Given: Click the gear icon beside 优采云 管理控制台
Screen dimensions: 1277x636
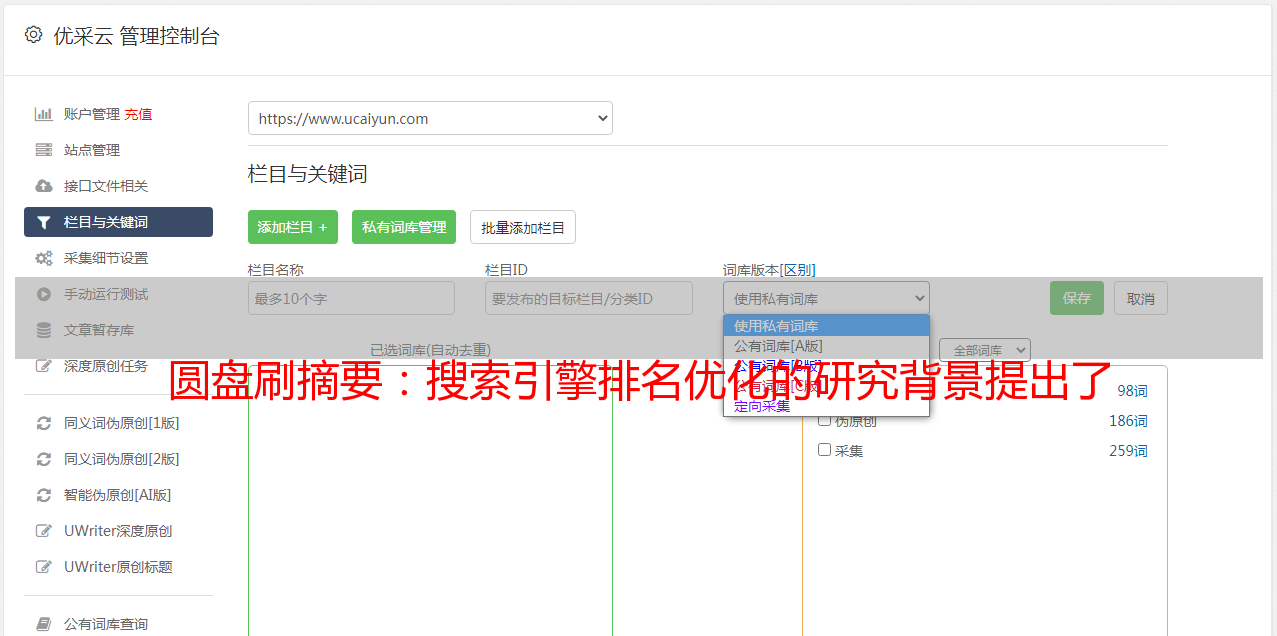Looking at the screenshot, I should (33, 35).
